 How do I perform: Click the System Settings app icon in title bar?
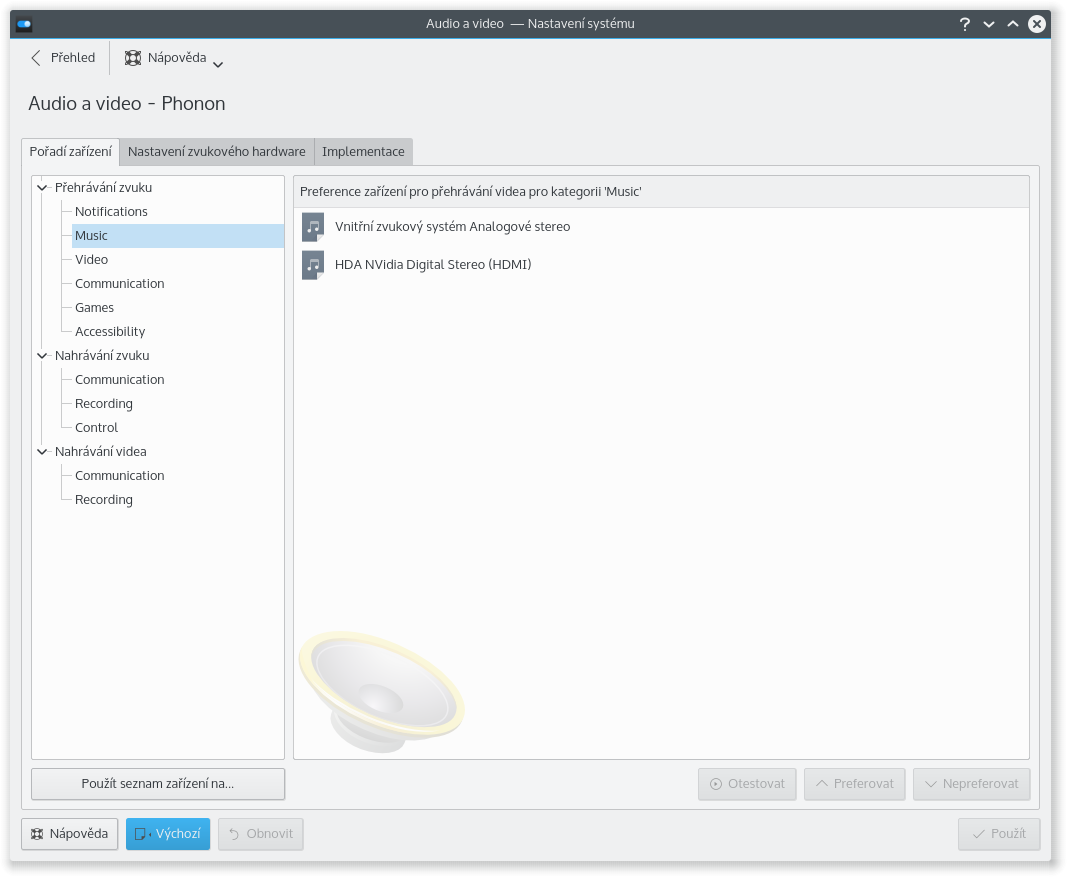tap(24, 23)
